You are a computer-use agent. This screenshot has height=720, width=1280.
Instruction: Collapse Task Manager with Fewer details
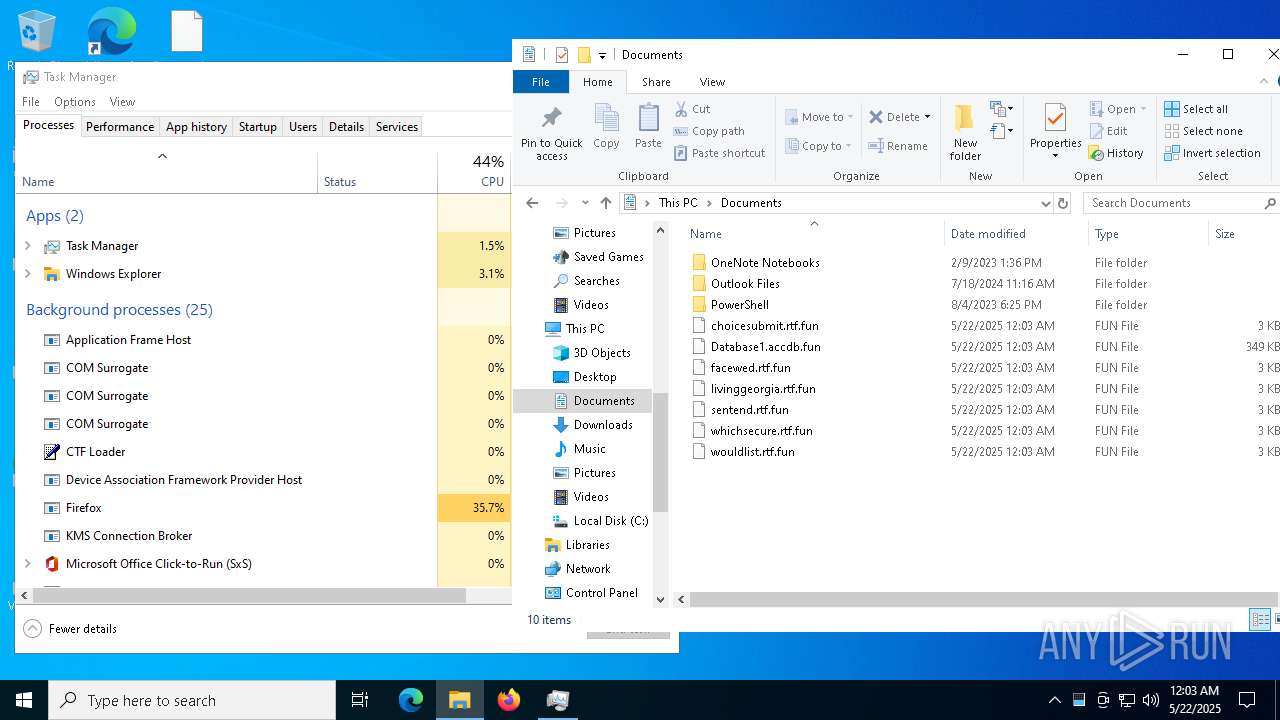point(71,629)
